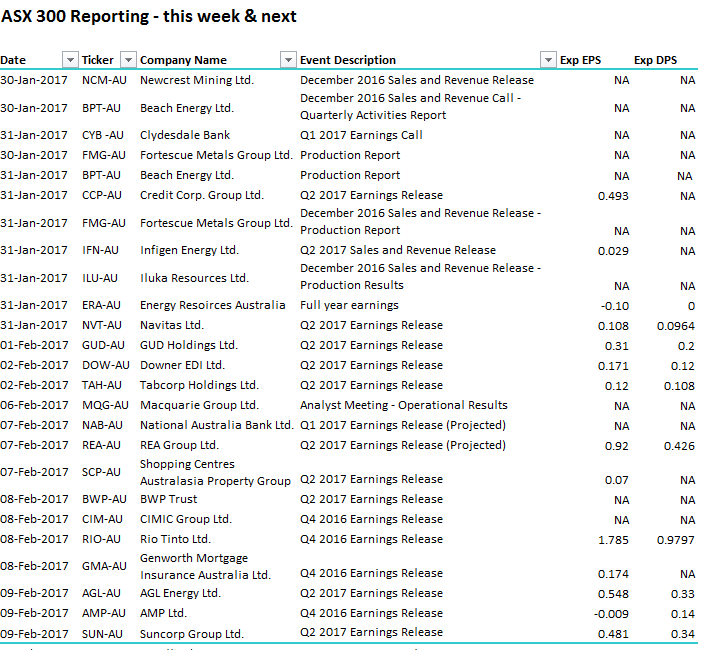Click the ILU-AU ticker cell
Viewport: 702px width, 650px height.
tap(100, 278)
